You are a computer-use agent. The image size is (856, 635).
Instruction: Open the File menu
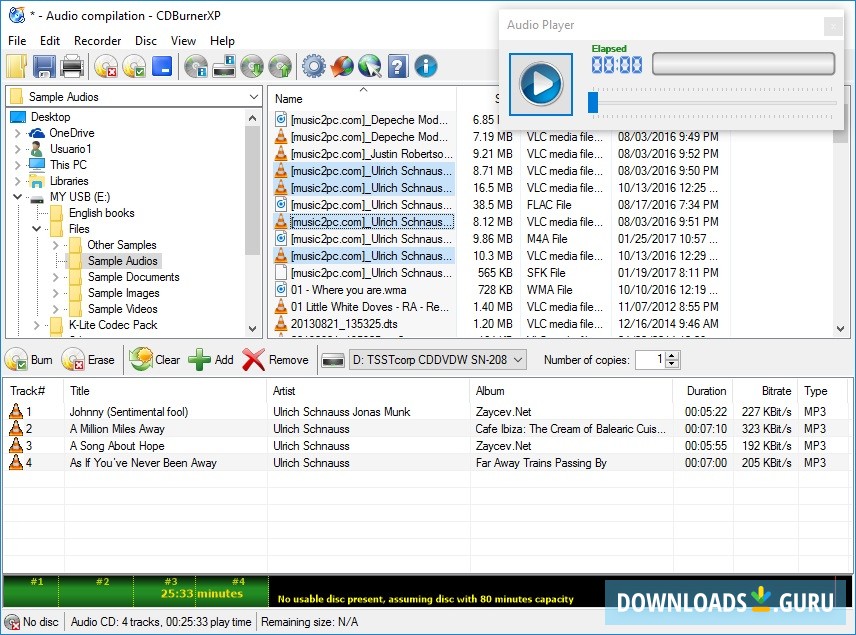[17, 41]
